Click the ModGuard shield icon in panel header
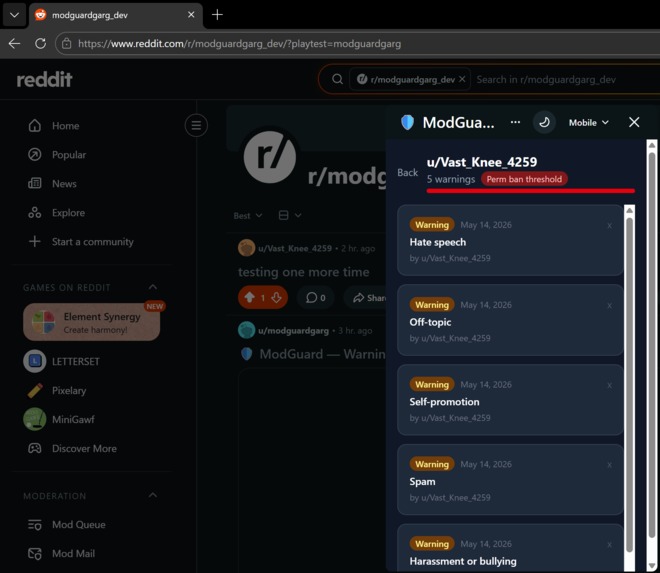 (407, 123)
